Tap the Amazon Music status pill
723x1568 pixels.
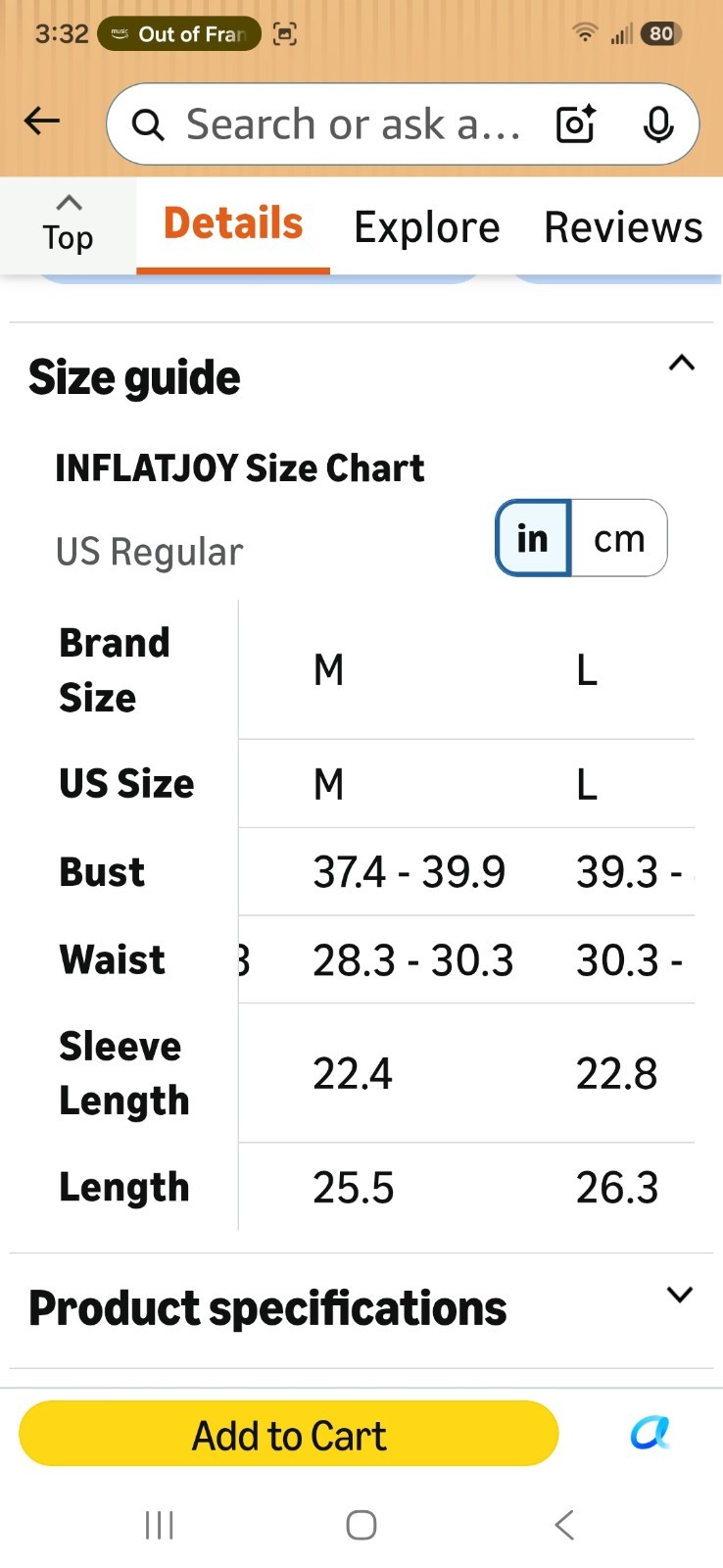(179, 34)
